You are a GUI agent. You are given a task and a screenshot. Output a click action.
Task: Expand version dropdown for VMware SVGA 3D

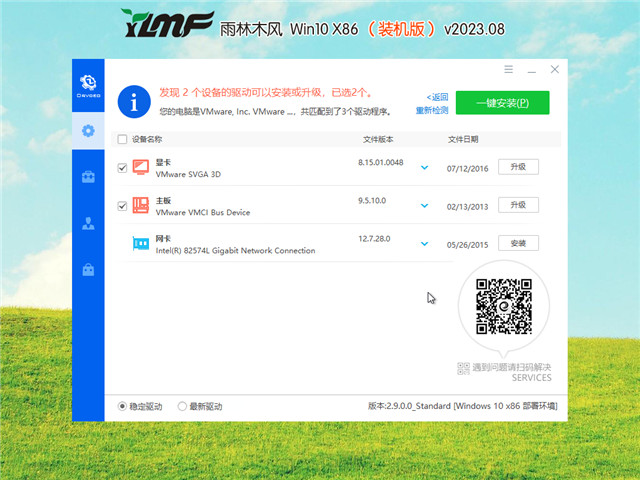(x=424, y=167)
